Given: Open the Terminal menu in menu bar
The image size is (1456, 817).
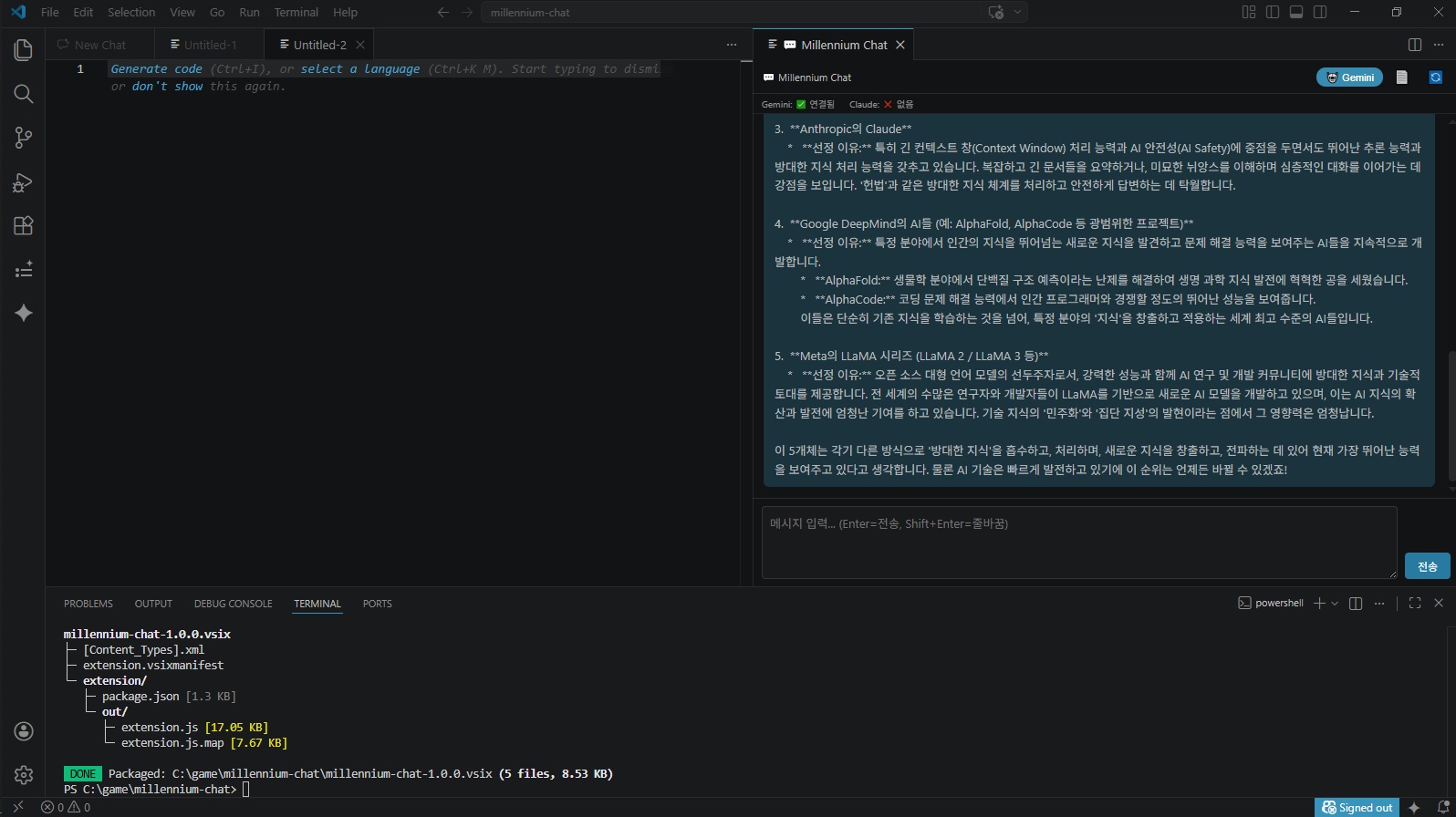Looking at the screenshot, I should coord(296,12).
